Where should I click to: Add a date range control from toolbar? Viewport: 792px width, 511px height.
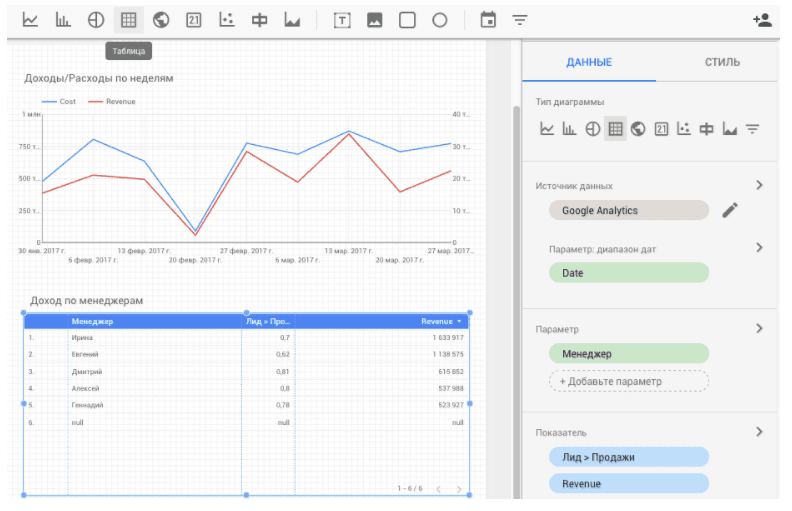pyautogui.click(x=488, y=20)
